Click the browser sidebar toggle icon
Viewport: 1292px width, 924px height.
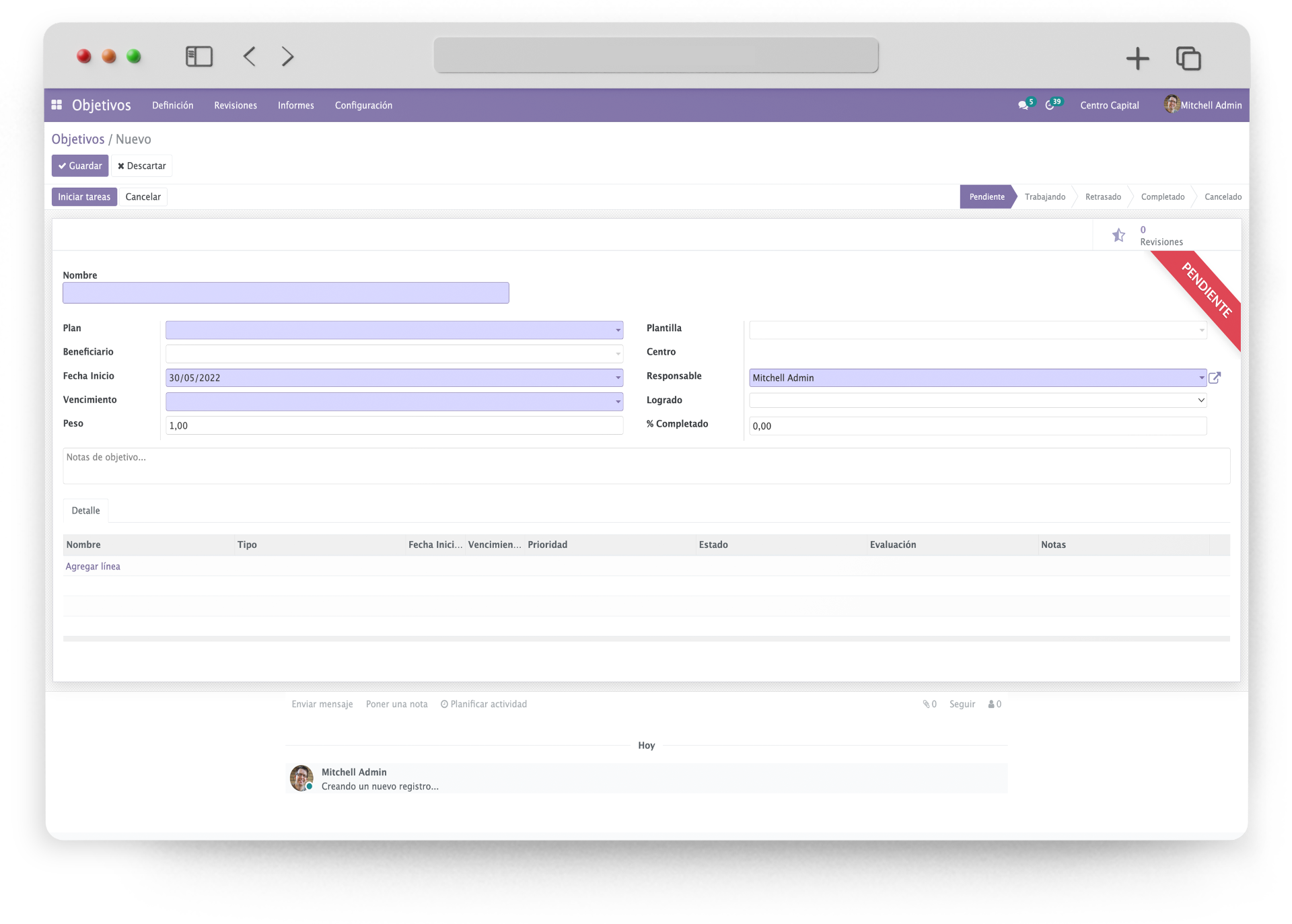click(199, 57)
